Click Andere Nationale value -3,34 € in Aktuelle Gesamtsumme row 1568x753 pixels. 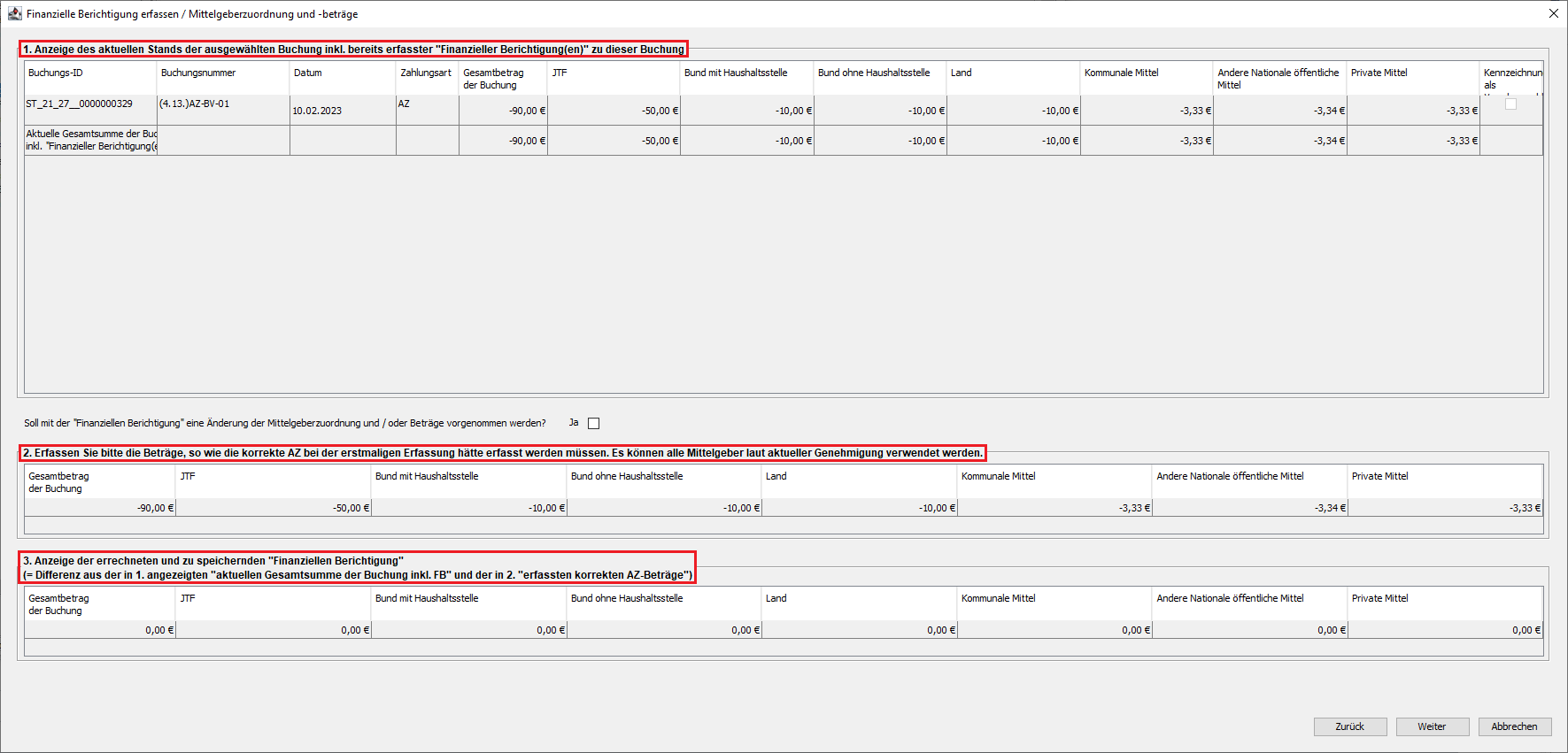1280,140
